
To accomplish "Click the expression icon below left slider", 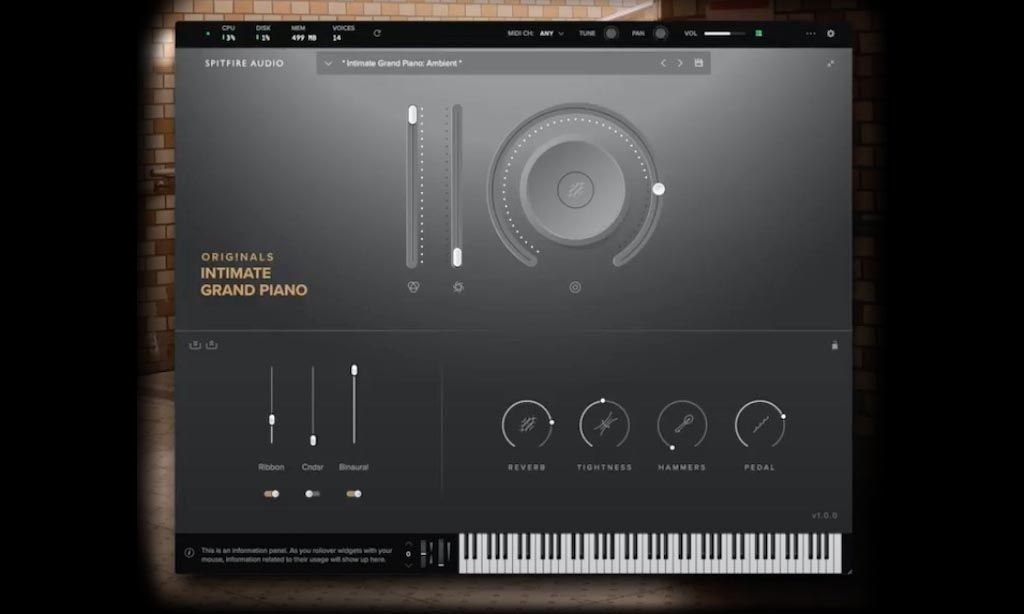I will click(x=413, y=287).
